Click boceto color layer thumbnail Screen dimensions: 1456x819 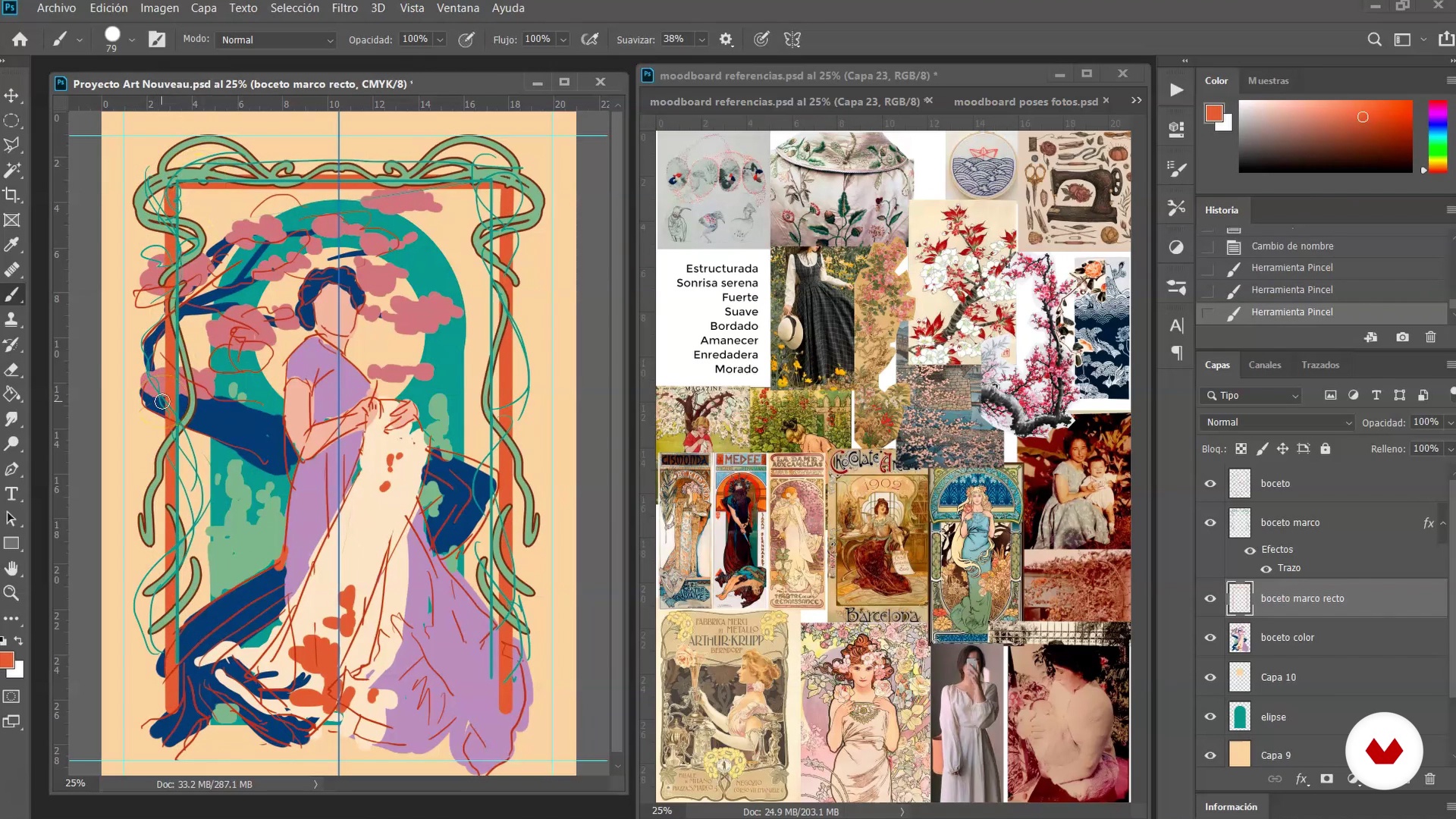click(1239, 639)
